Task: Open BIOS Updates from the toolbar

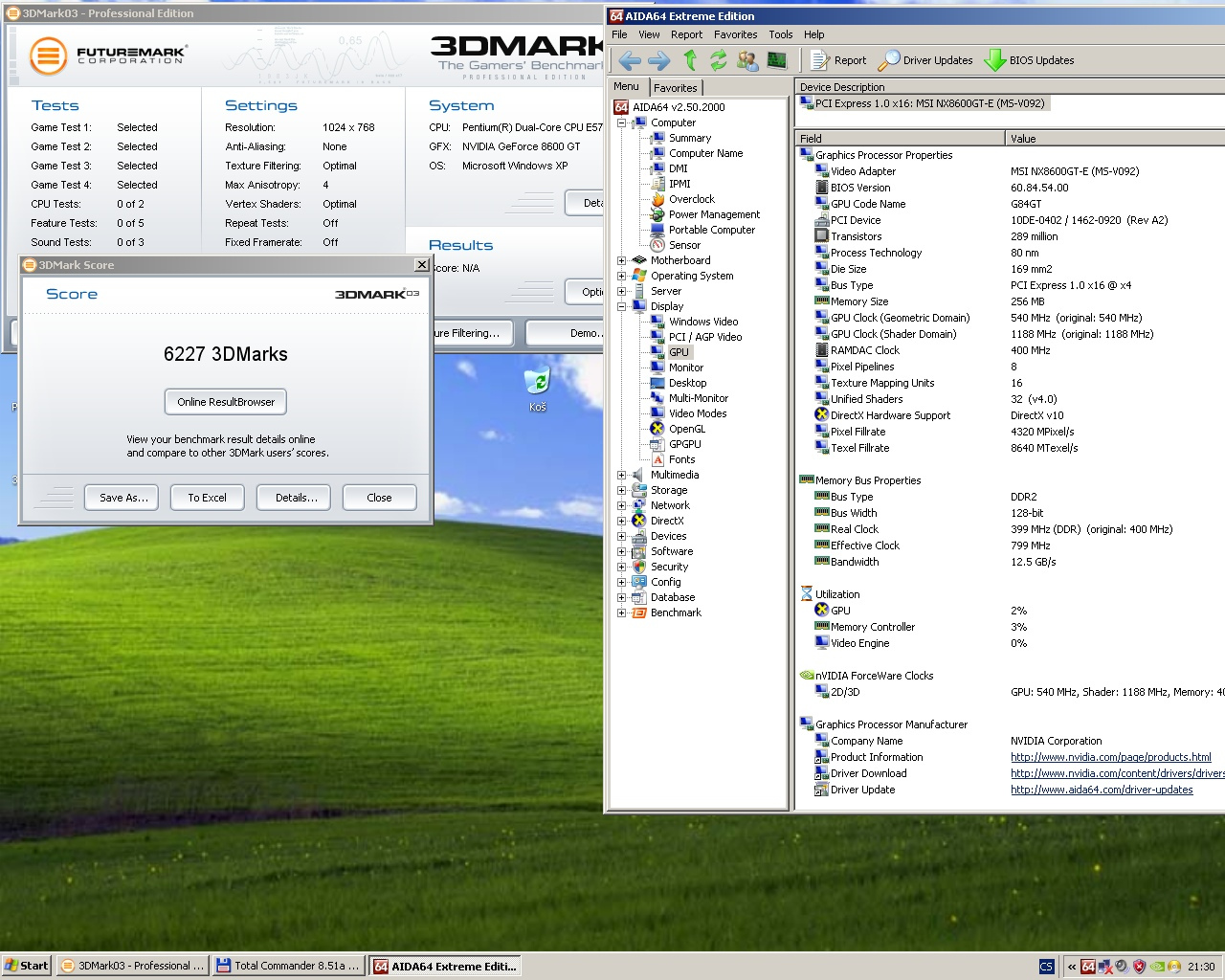Action: pos(1030,60)
